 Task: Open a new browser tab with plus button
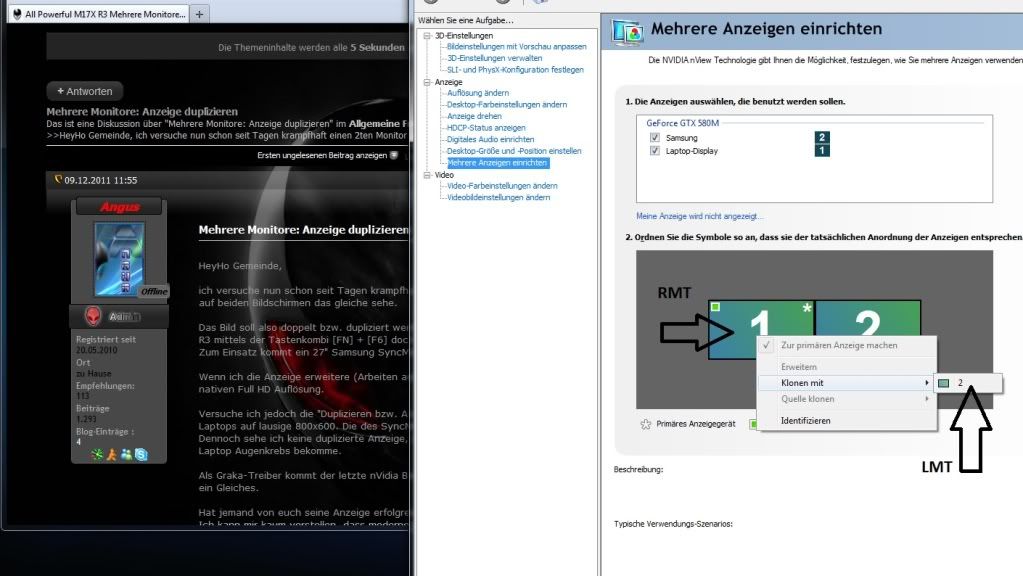click(200, 14)
